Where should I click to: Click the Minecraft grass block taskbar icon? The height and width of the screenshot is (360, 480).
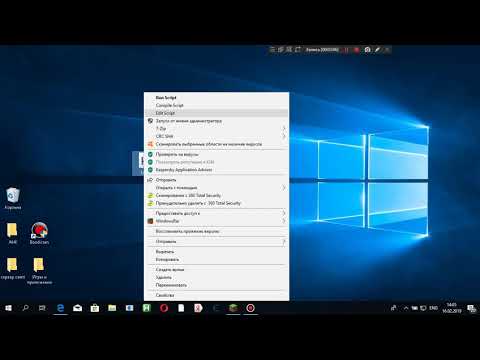233,308
